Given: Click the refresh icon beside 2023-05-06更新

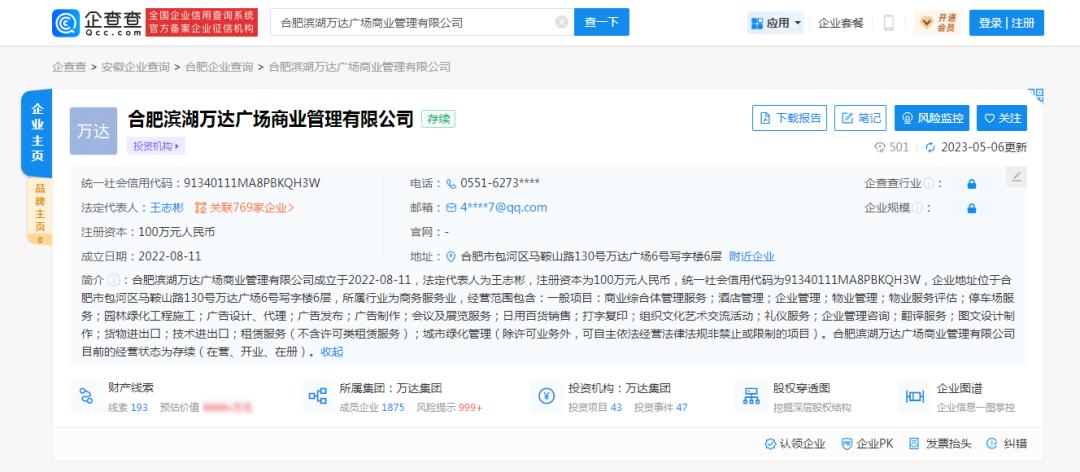Looking at the screenshot, I should pyautogui.click(x=931, y=147).
